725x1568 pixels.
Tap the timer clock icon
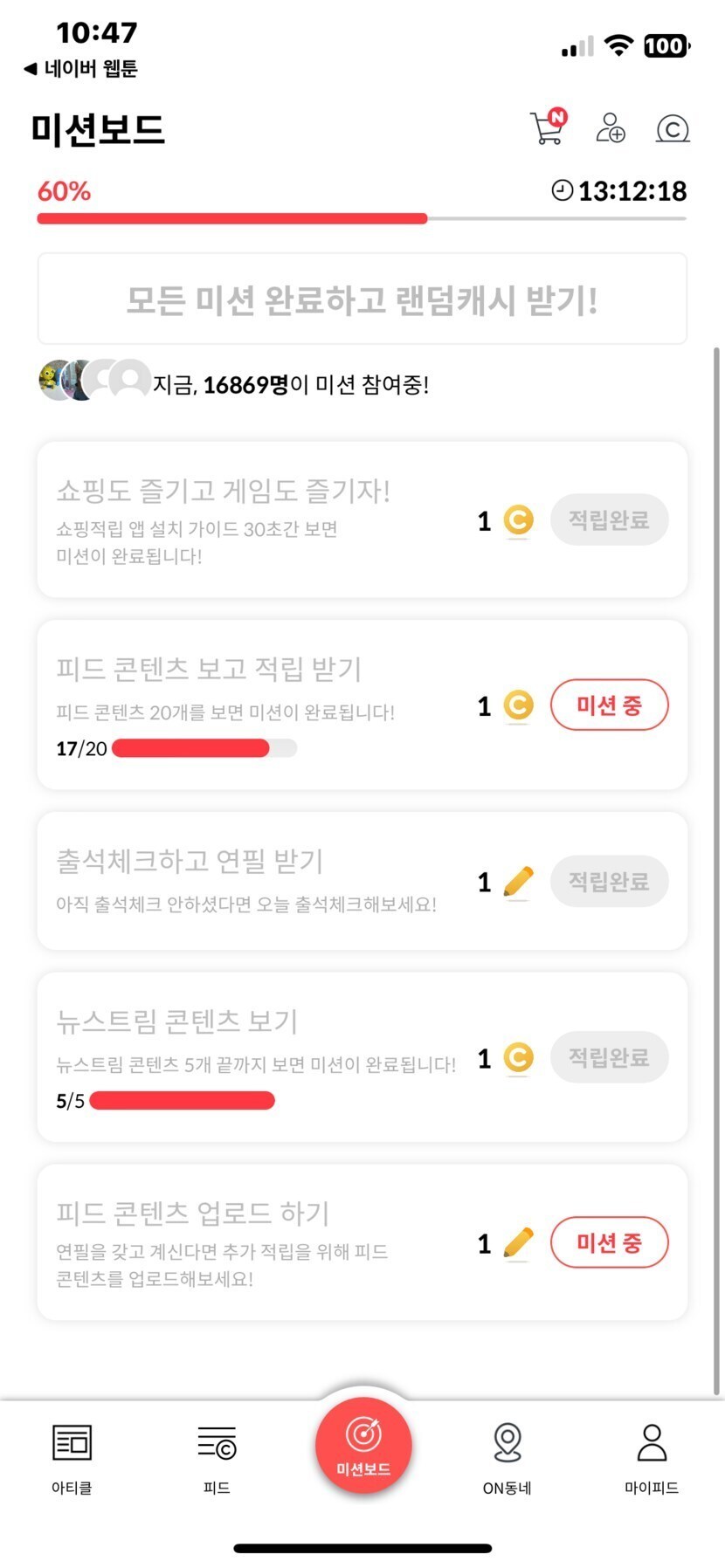coord(563,190)
